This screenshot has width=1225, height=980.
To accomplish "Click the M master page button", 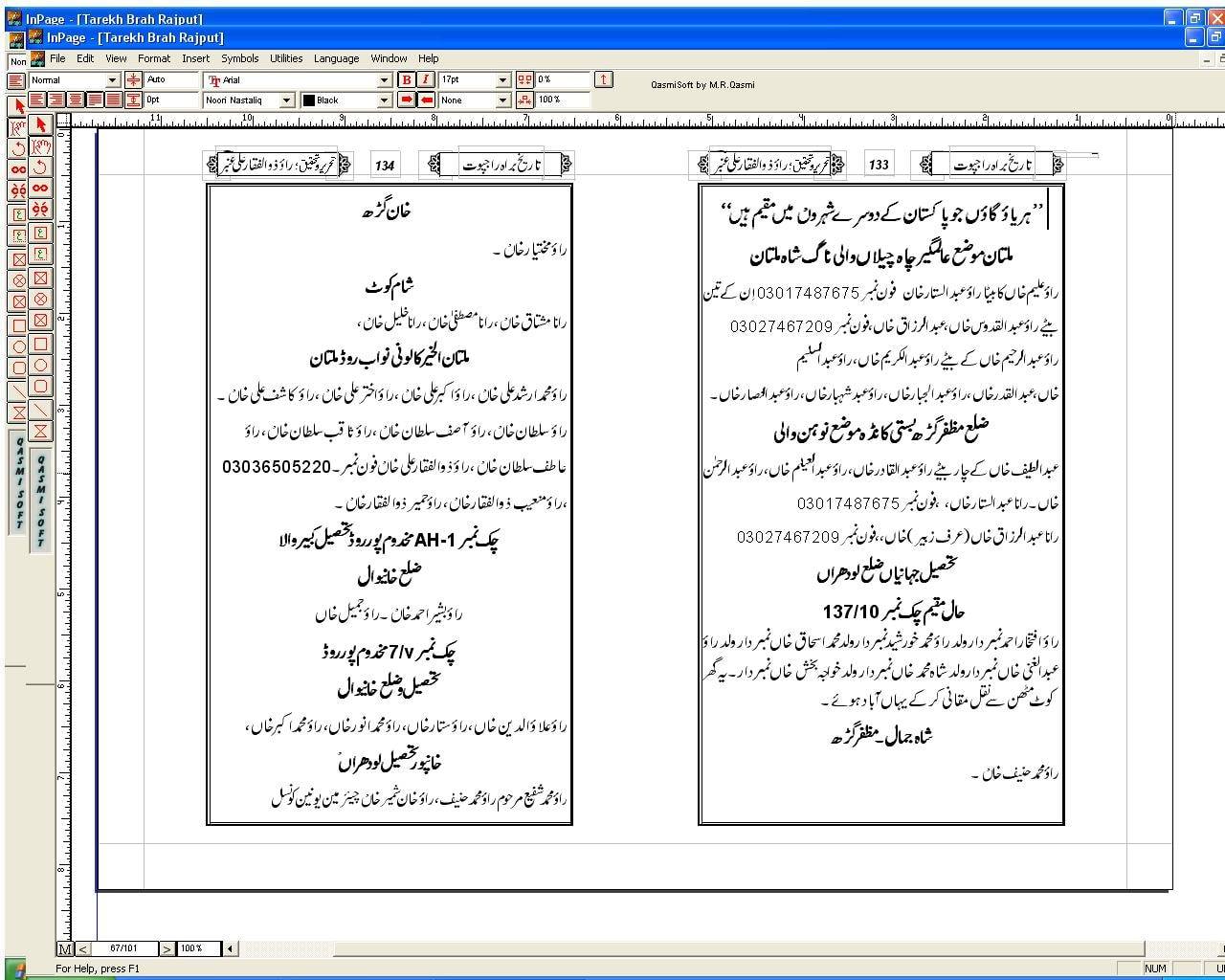I will [x=65, y=948].
